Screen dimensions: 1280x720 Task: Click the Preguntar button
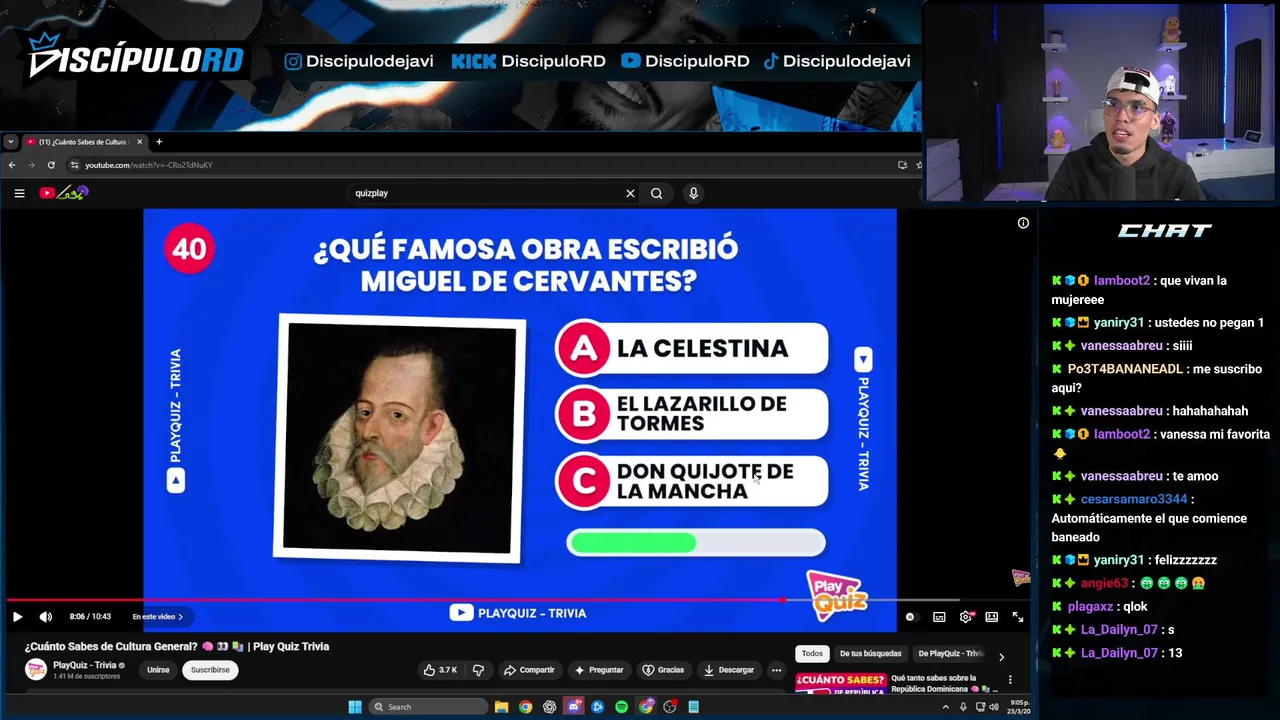point(598,670)
